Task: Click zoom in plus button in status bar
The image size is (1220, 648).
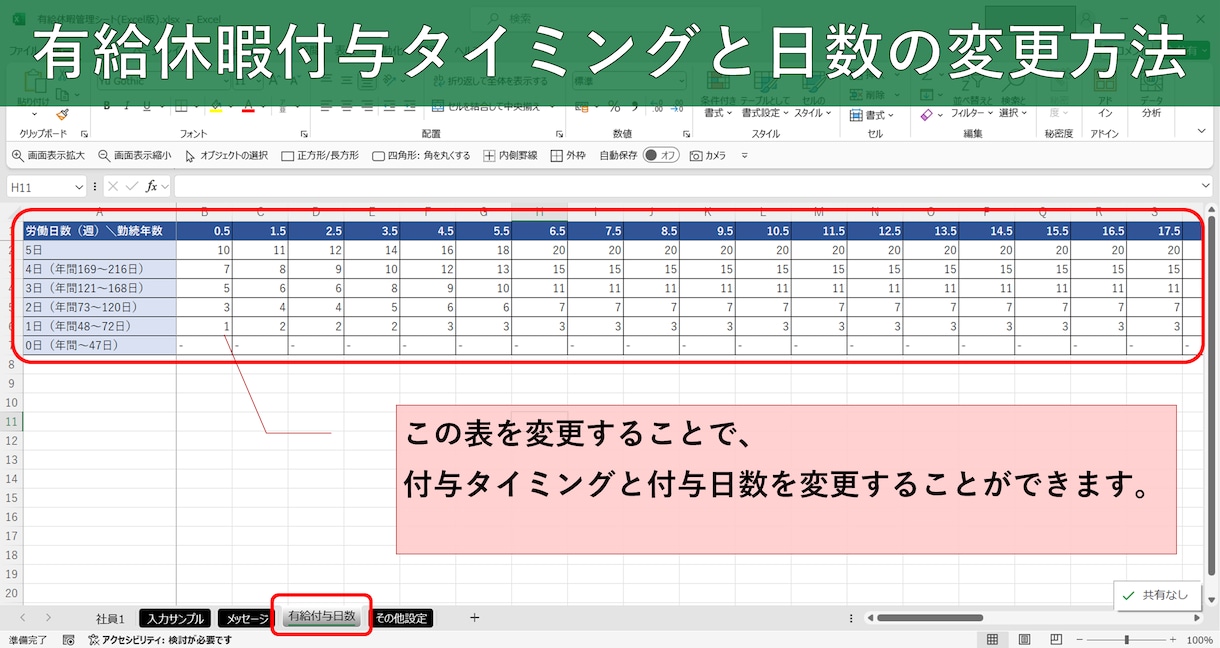Action: pos(1172,639)
